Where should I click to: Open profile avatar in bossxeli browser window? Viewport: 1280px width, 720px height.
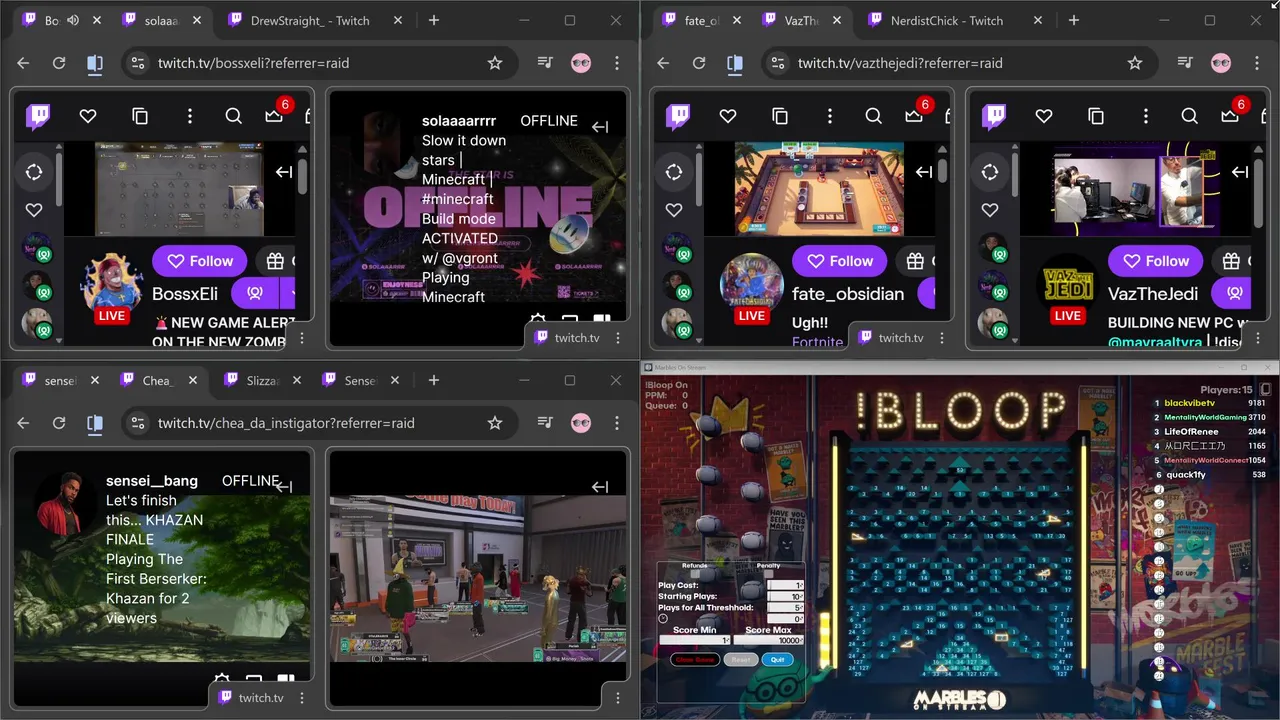click(581, 63)
